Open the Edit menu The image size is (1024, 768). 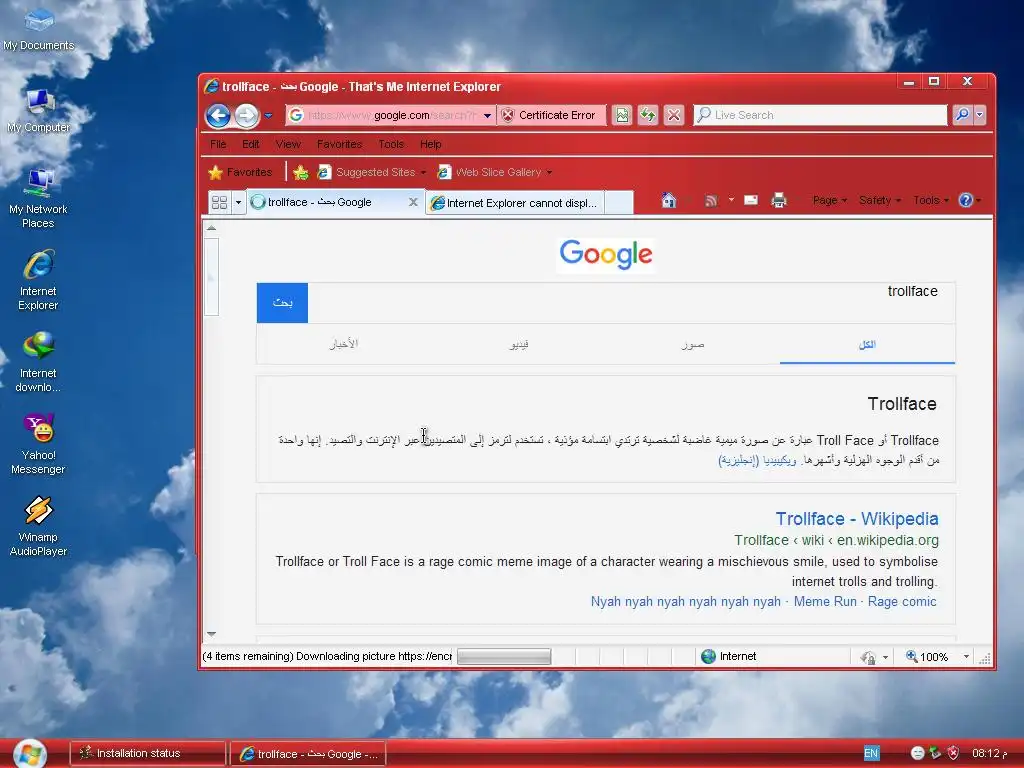click(251, 144)
